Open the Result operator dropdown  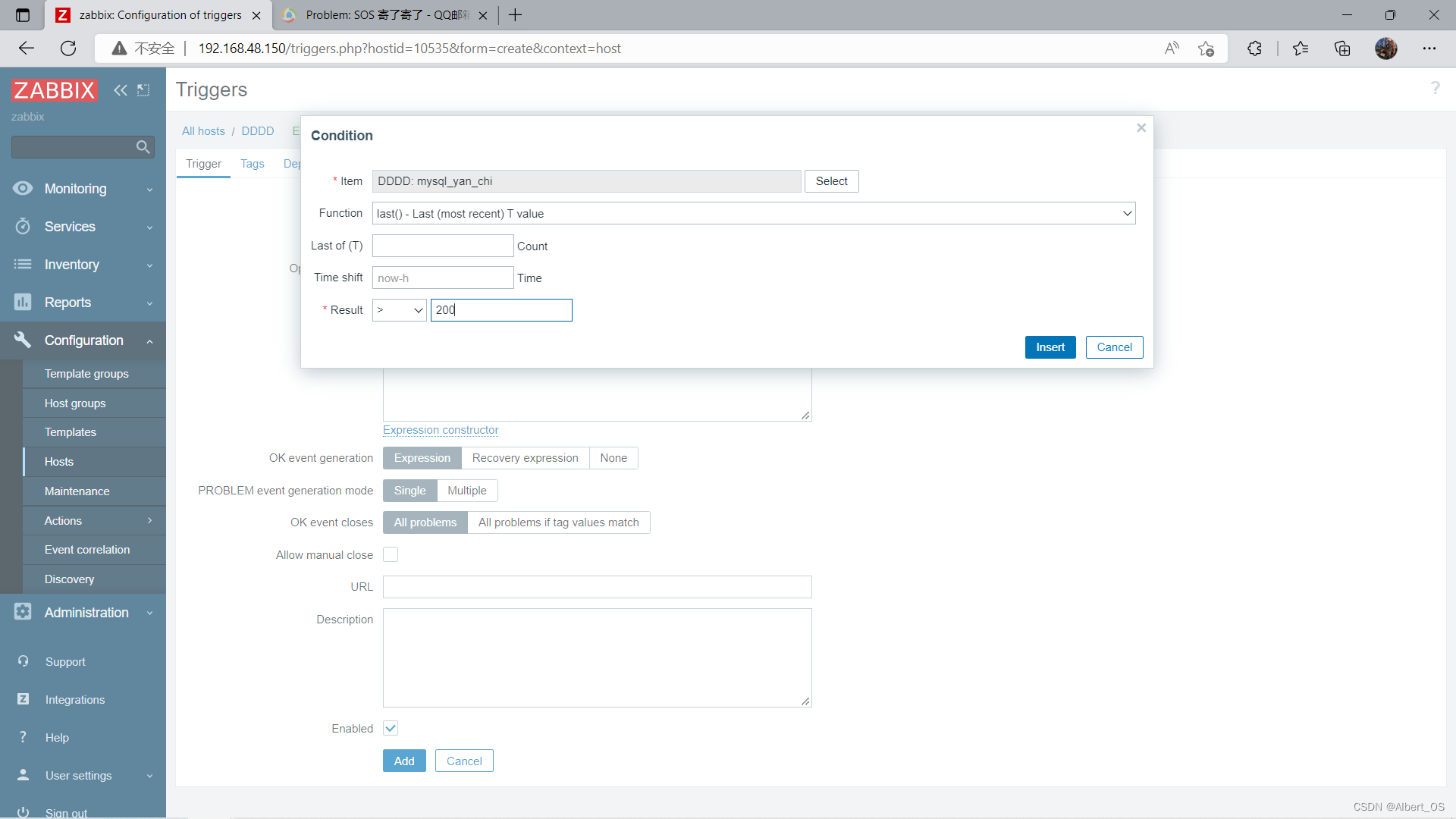tap(400, 310)
